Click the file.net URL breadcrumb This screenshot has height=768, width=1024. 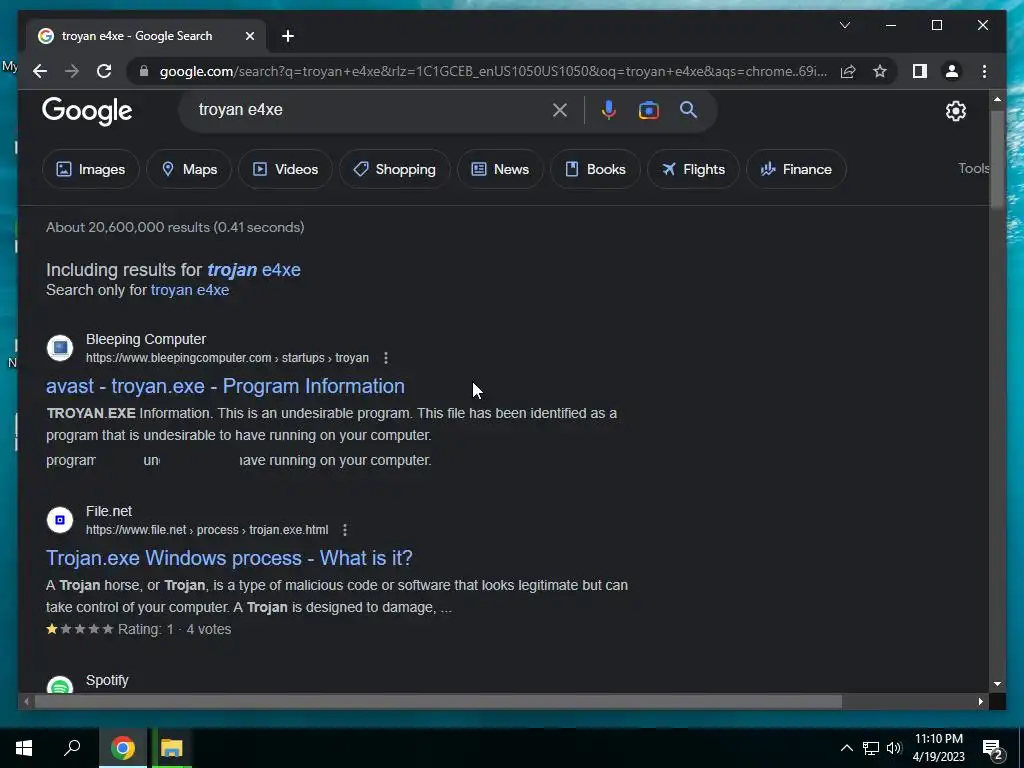(x=207, y=530)
